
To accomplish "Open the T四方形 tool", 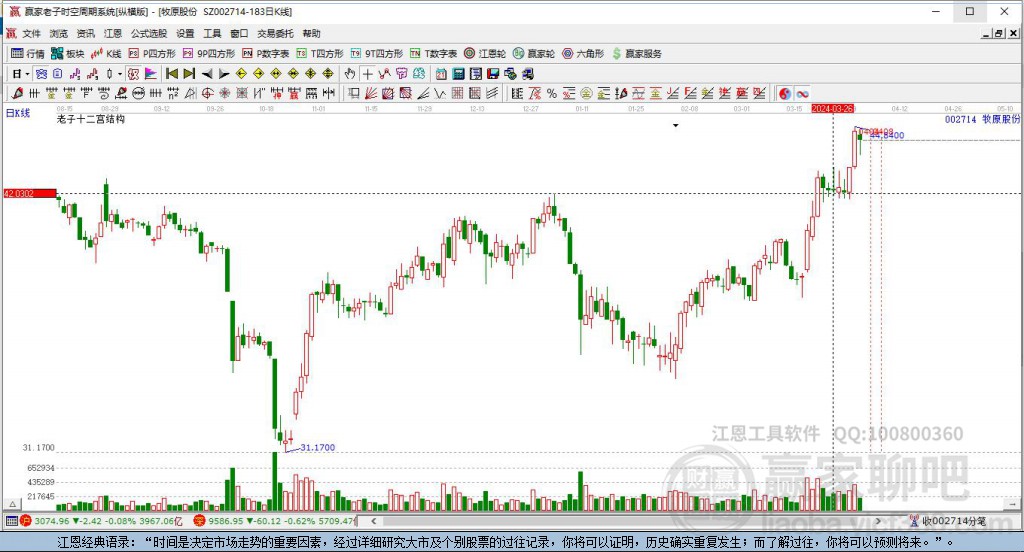I will pyautogui.click(x=320, y=54).
